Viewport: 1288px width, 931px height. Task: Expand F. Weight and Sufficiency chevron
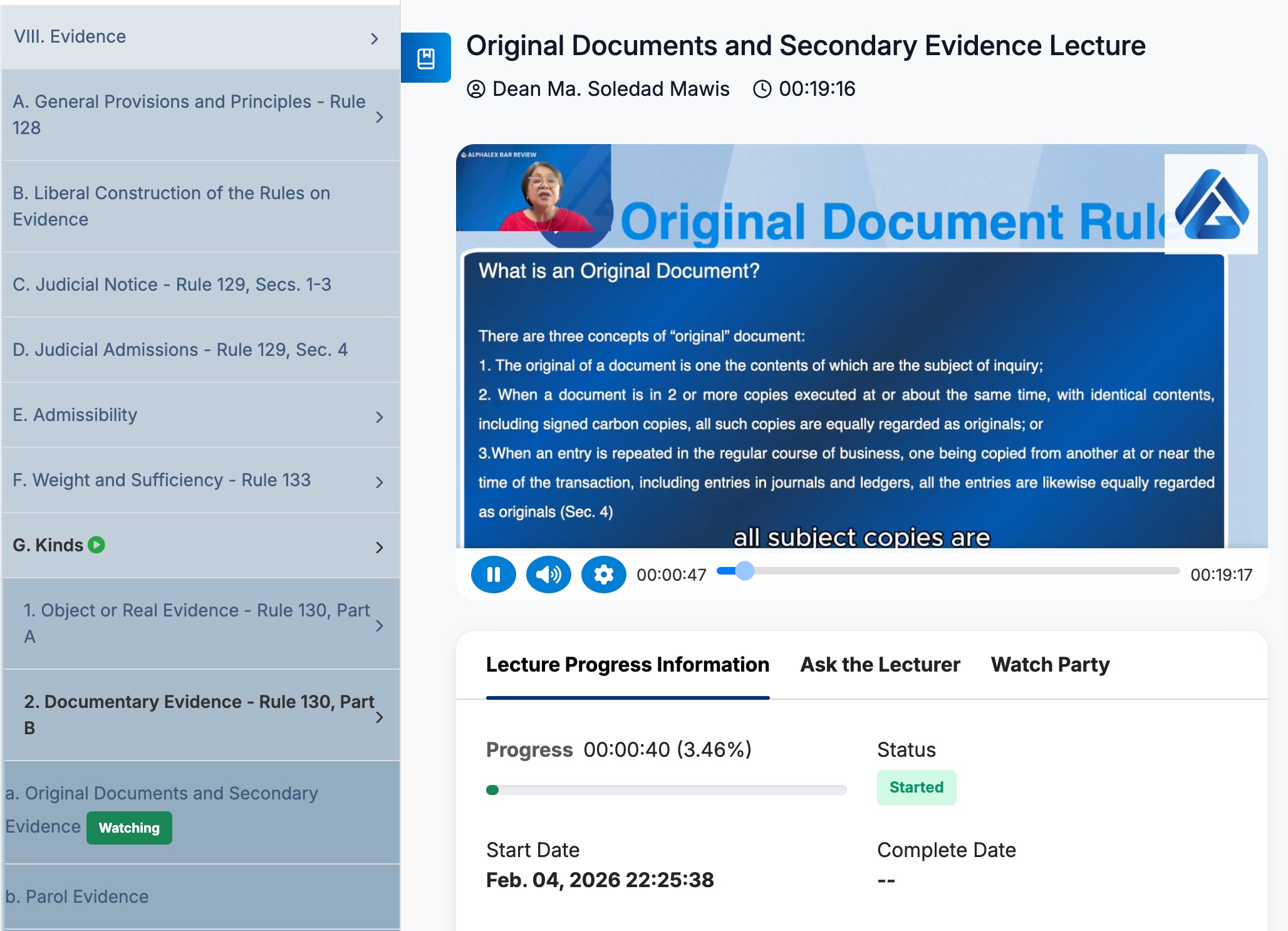click(x=379, y=482)
